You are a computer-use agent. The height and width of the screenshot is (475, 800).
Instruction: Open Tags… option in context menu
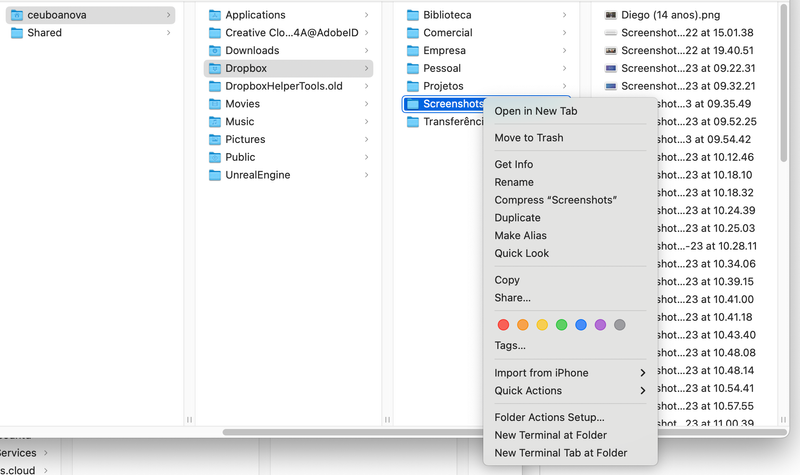click(510, 345)
